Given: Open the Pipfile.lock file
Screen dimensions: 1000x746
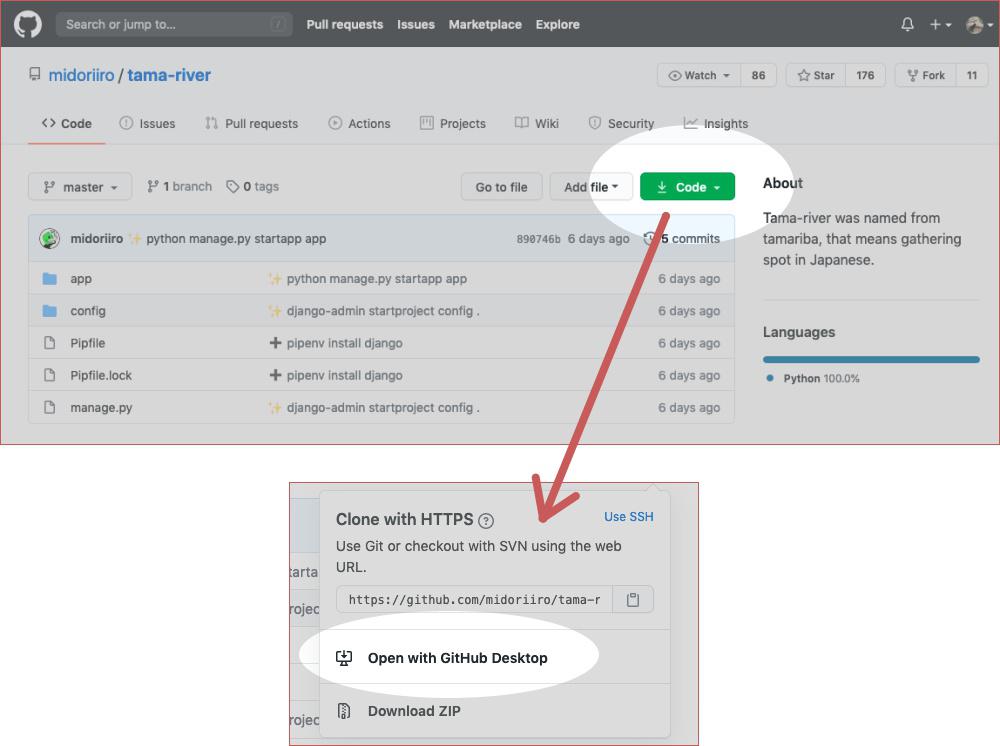Looking at the screenshot, I should (x=101, y=376).
